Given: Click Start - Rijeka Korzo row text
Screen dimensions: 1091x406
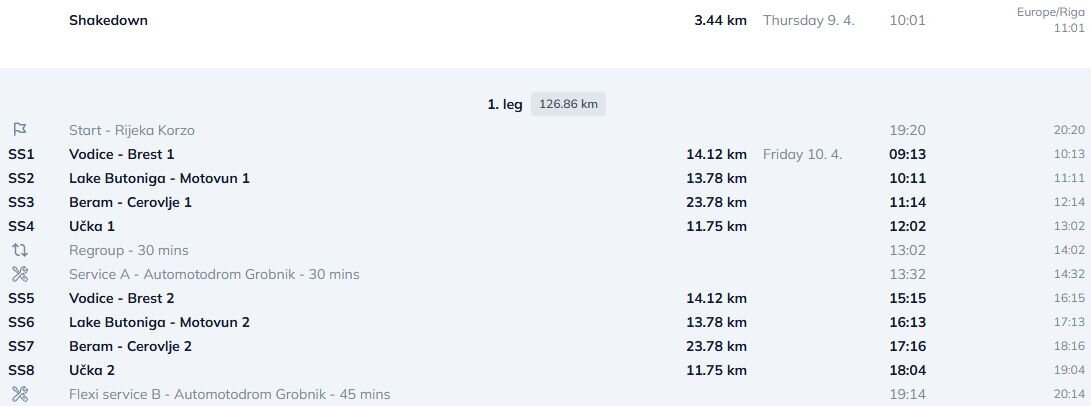Looking at the screenshot, I should (x=131, y=130).
